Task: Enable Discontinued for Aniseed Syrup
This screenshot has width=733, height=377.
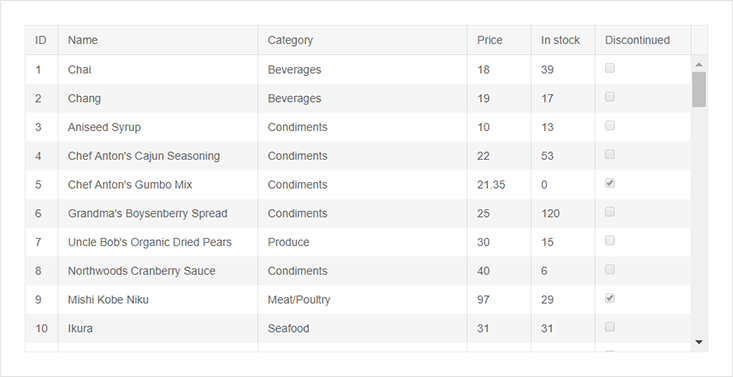Action: 610,126
